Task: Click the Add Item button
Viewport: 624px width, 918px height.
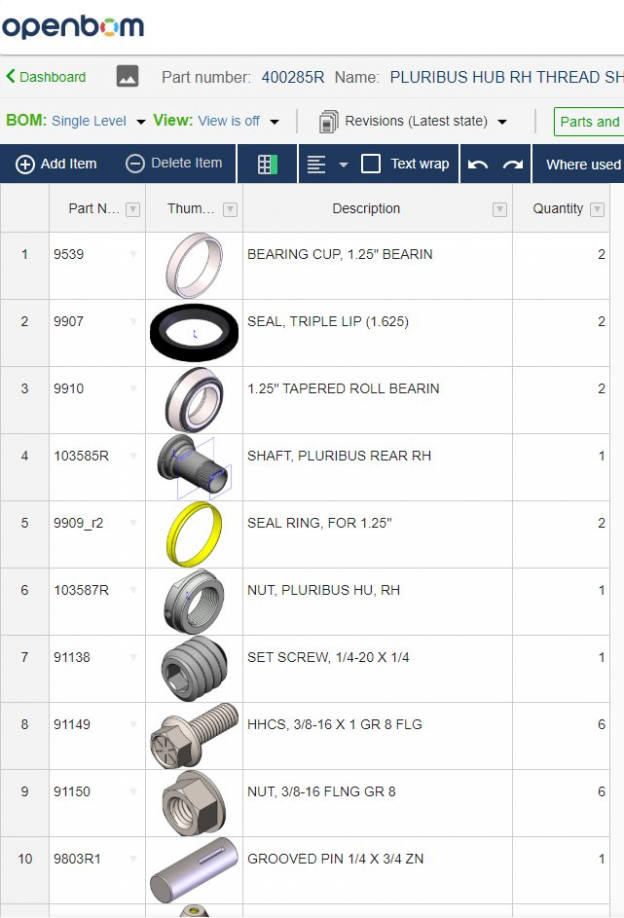Action: click(57, 164)
